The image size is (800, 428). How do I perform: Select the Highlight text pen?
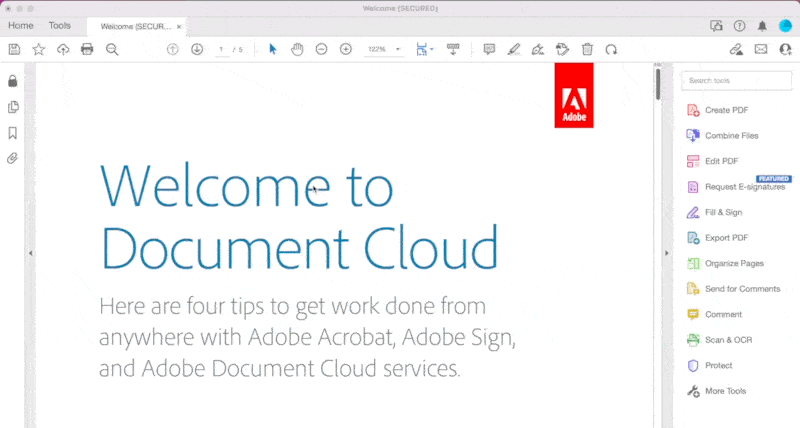coord(514,49)
